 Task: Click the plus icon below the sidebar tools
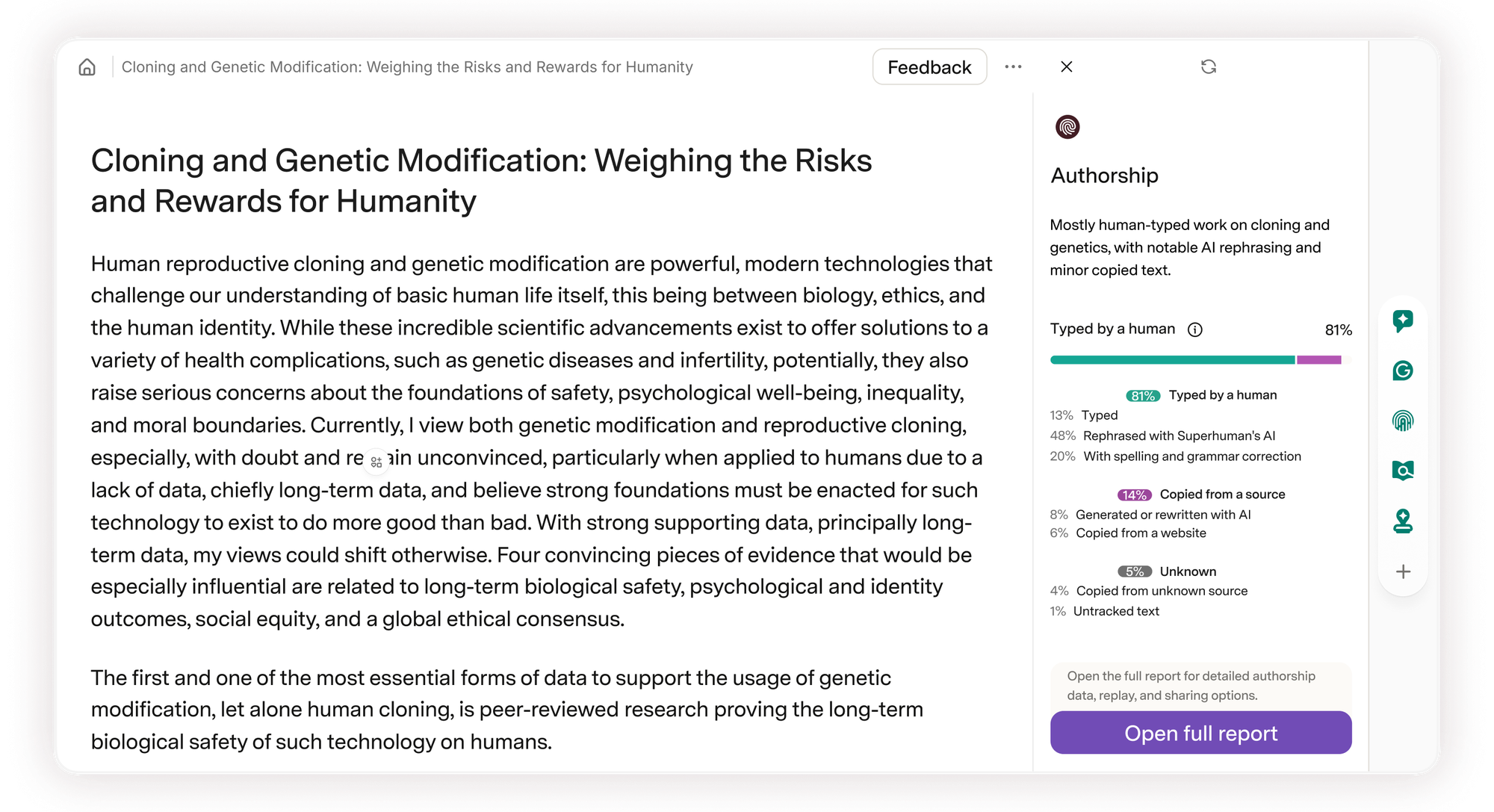(1403, 572)
